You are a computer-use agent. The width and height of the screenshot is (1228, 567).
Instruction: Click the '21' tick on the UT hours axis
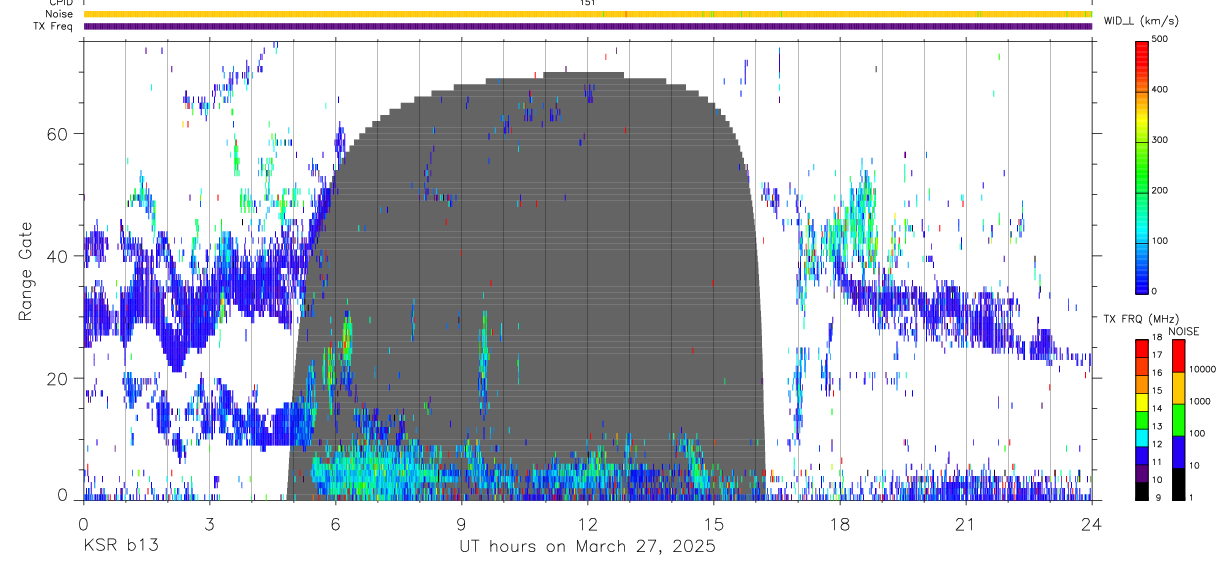pyautogui.click(x=966, y=523)
